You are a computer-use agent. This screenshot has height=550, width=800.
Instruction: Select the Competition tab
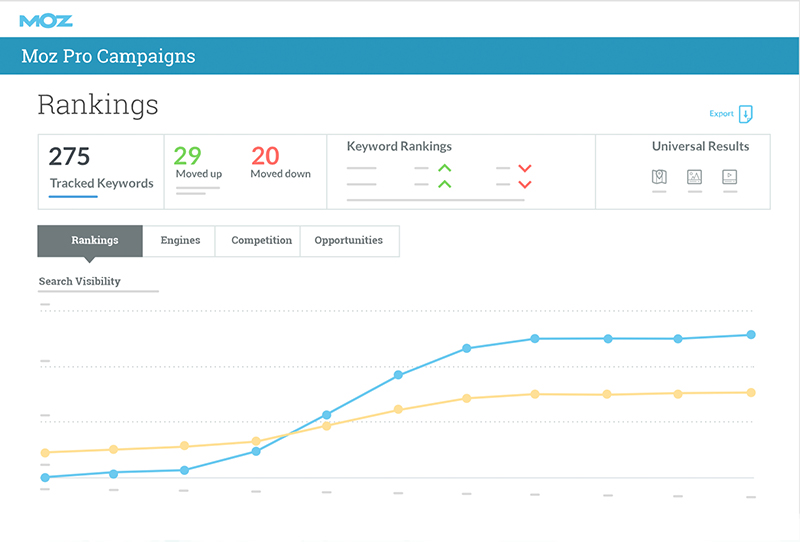261,241
